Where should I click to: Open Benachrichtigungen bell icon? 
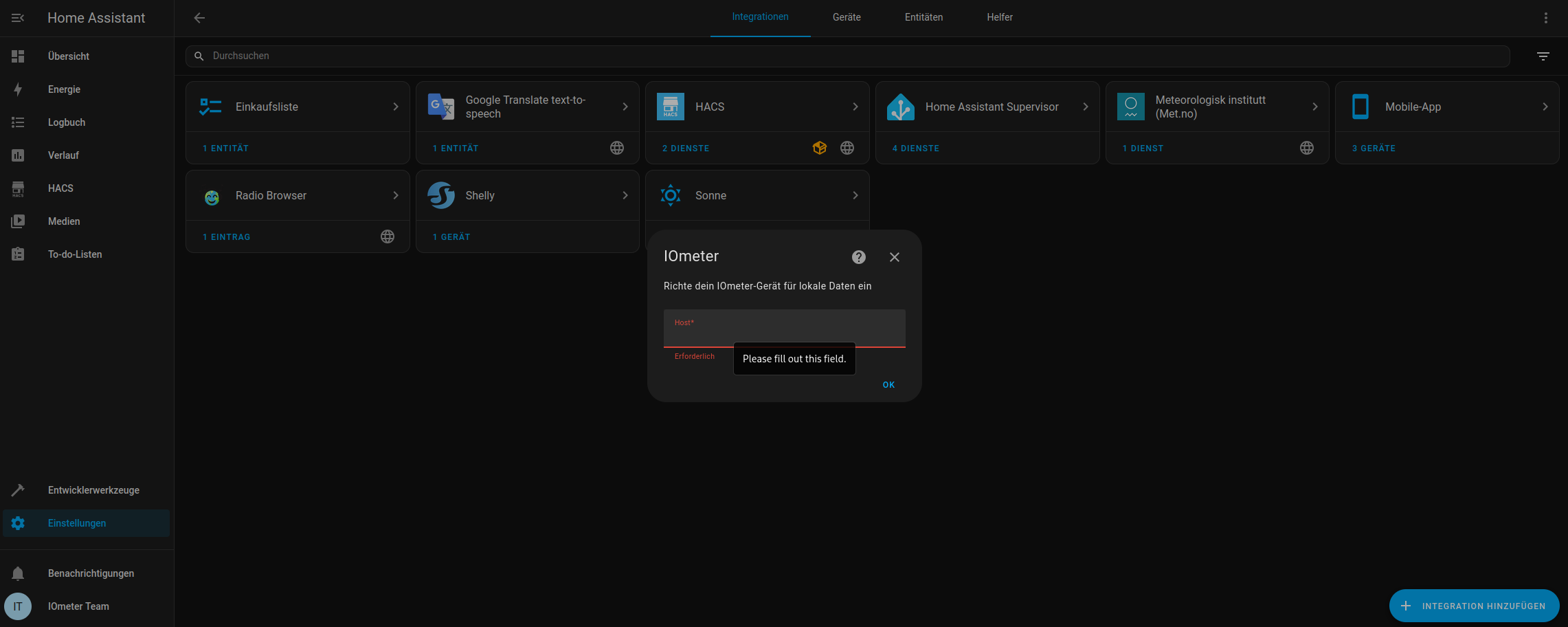(x=18, y=573)
